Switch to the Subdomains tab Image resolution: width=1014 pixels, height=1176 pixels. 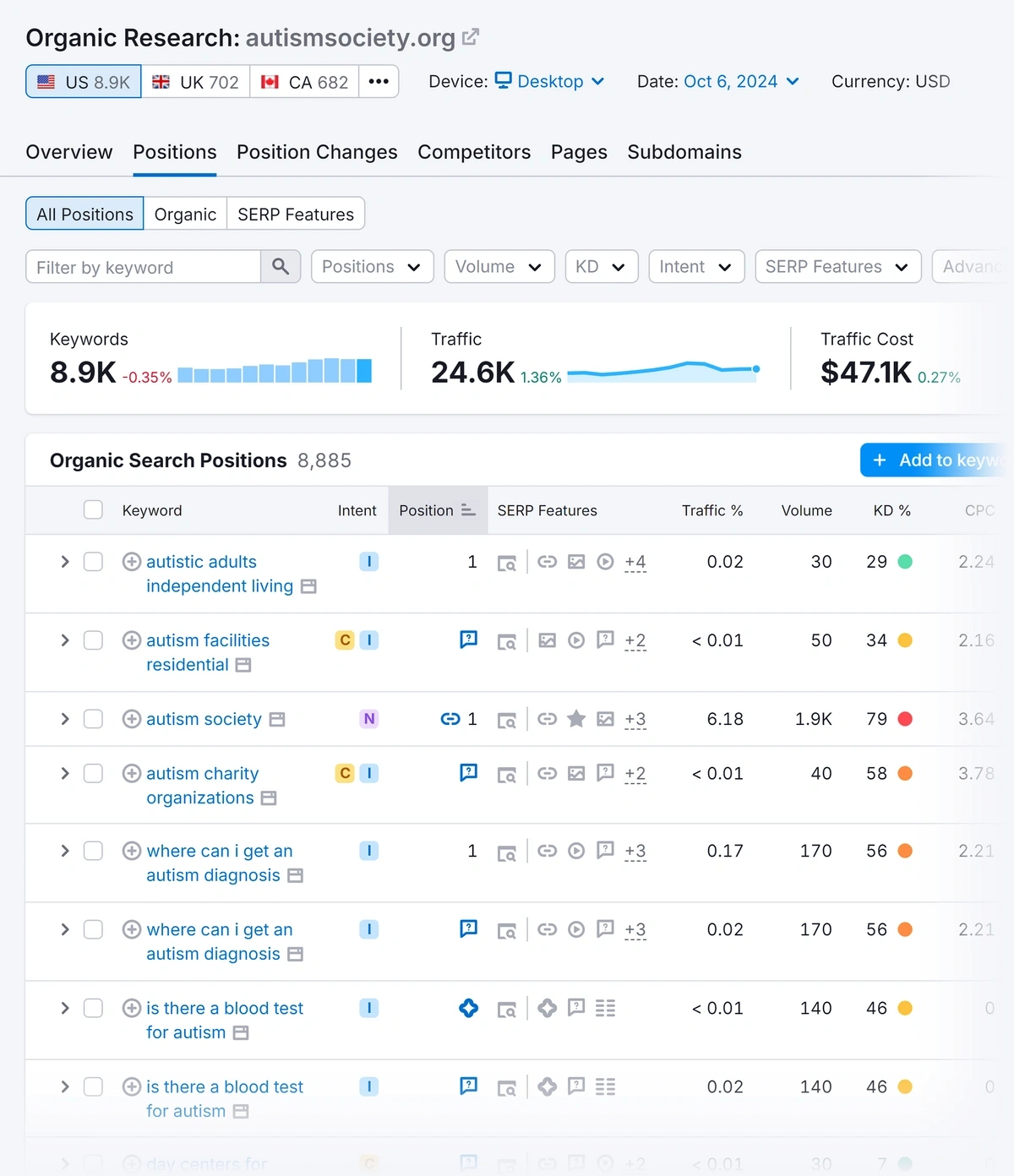coord(684,152)
